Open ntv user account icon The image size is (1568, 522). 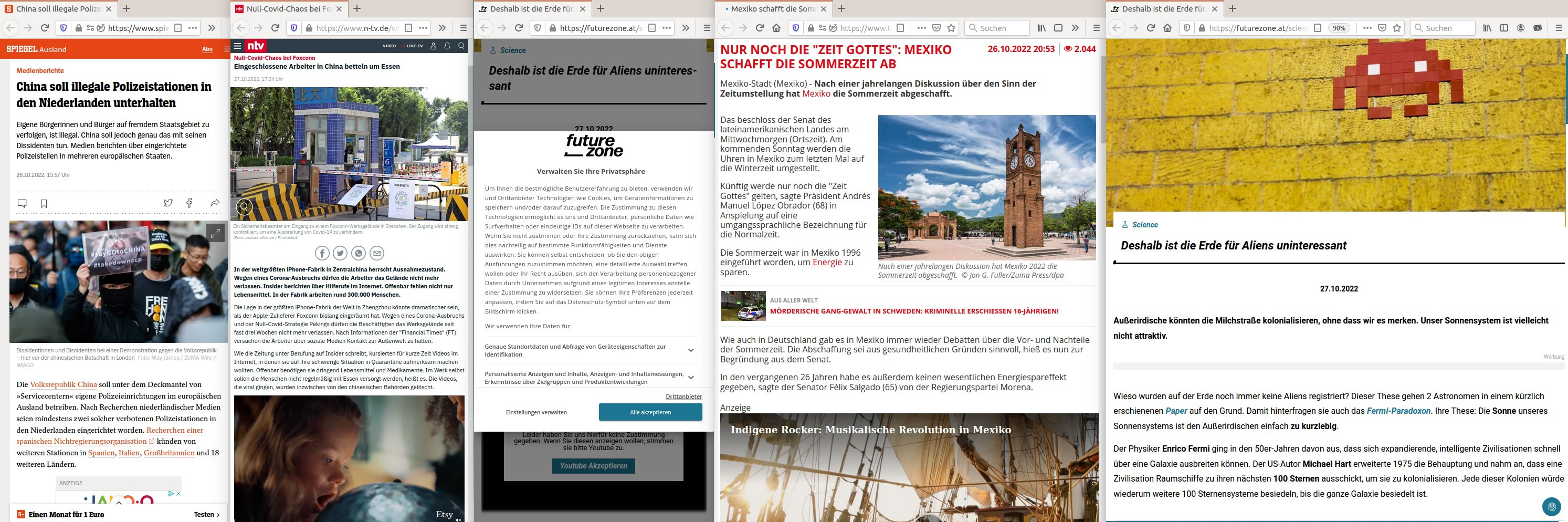434,46
